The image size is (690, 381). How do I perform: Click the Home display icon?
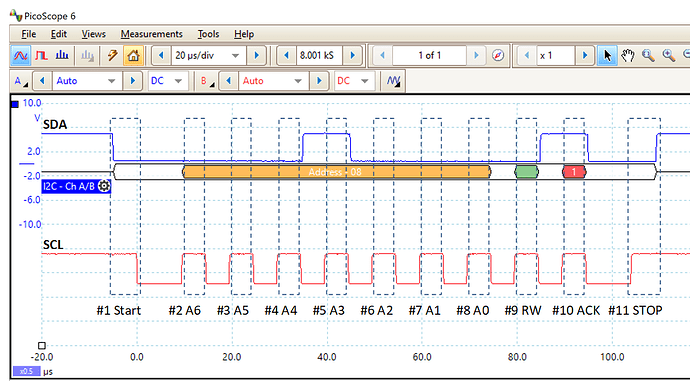[133, 55]
